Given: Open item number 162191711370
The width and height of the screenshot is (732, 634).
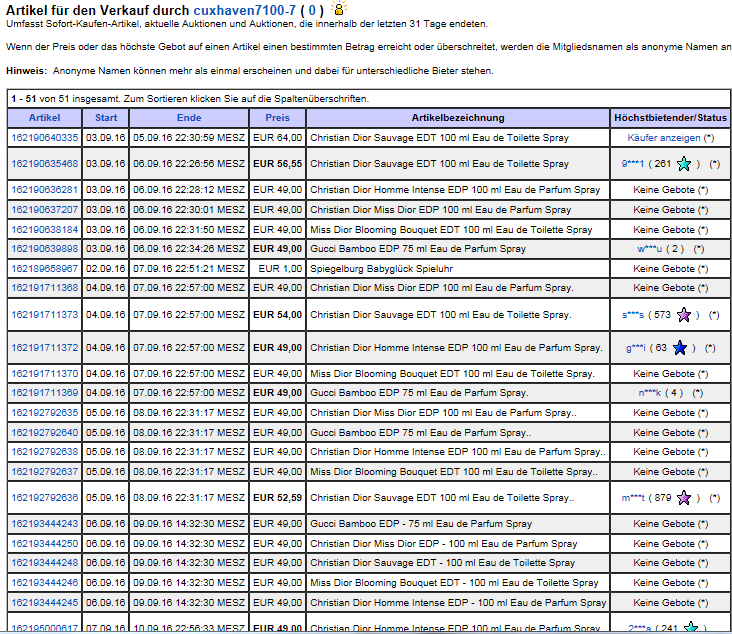Looking at the screenshot, I should (x=45, y=374).
